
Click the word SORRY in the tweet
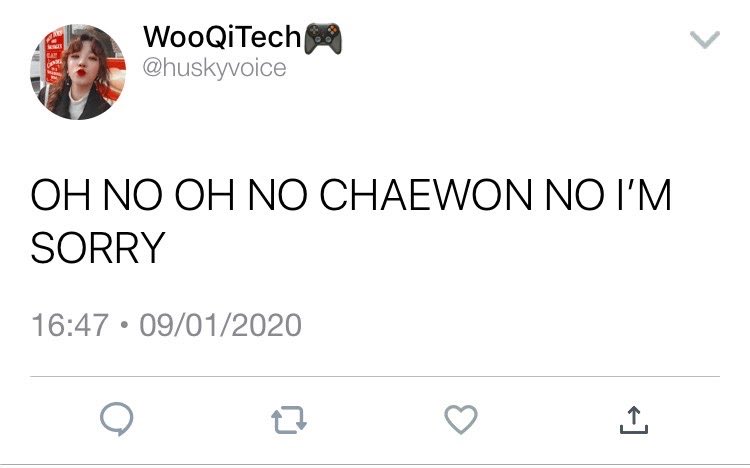pyautogui.click(x=98, y=247)
